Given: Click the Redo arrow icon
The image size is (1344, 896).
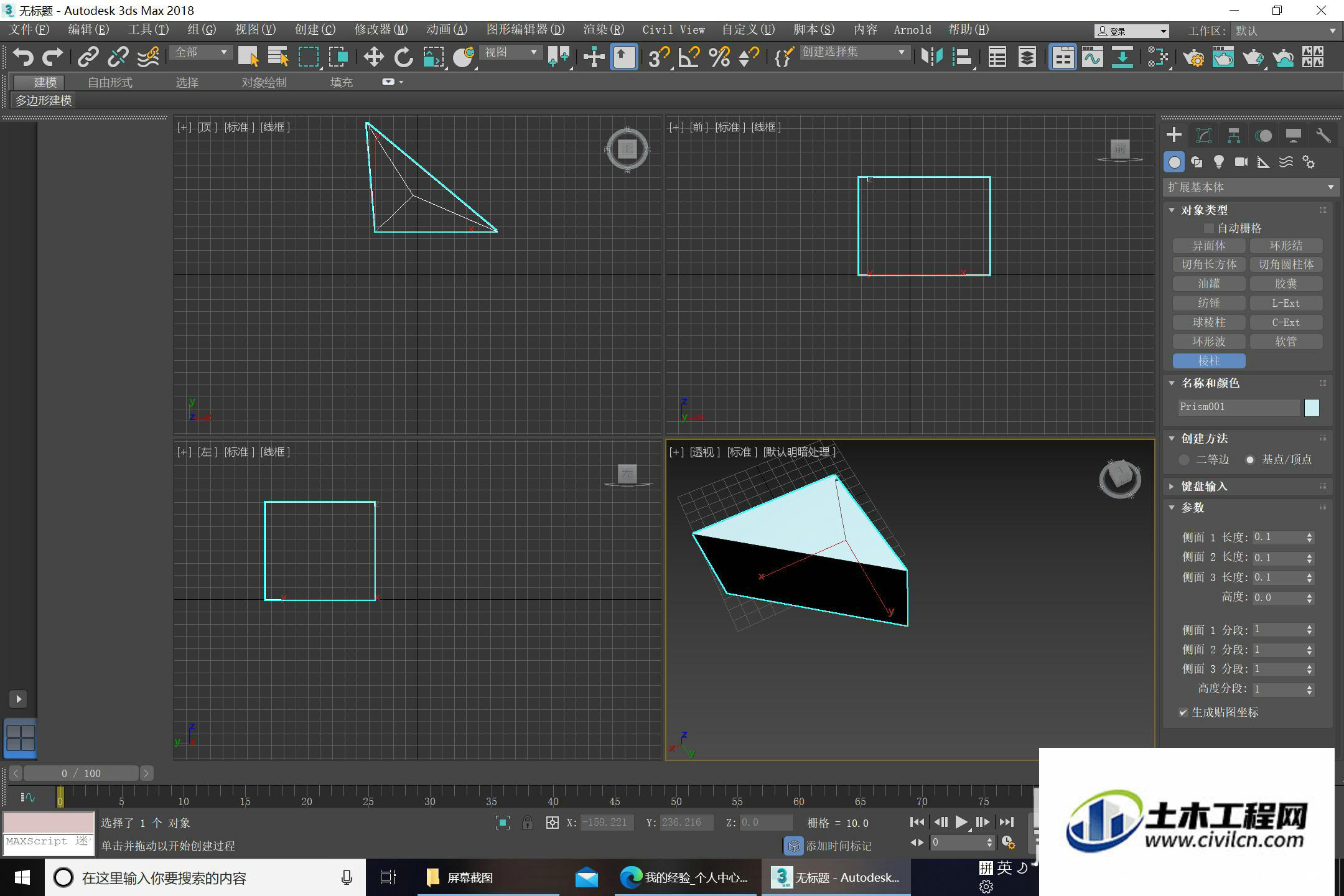Looking at the screenshot, I should 52,57.
